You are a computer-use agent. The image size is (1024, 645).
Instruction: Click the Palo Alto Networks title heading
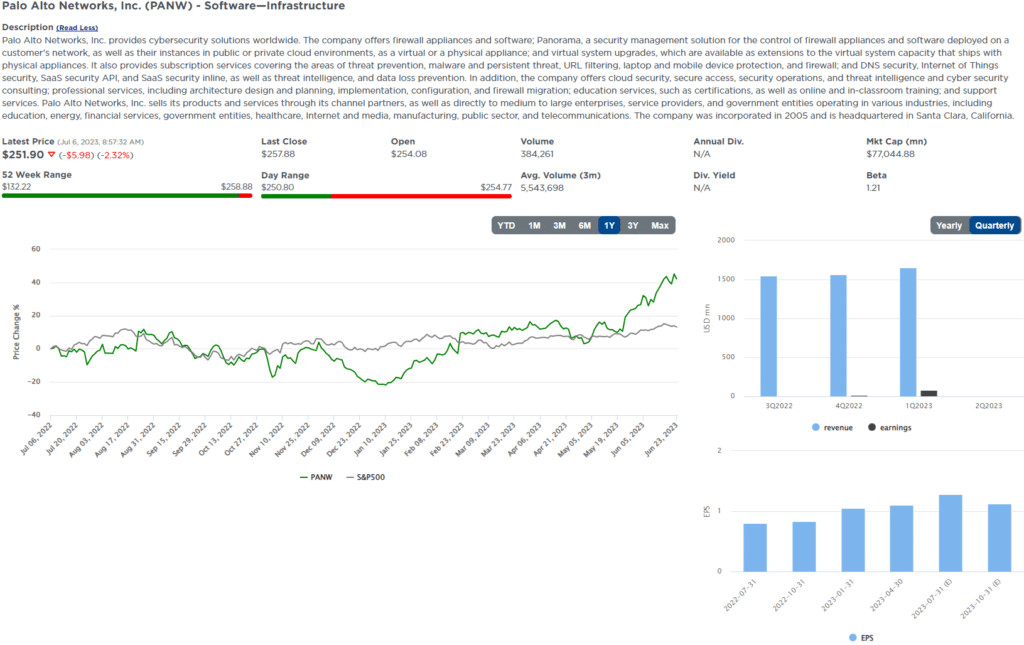click(173, 6)
